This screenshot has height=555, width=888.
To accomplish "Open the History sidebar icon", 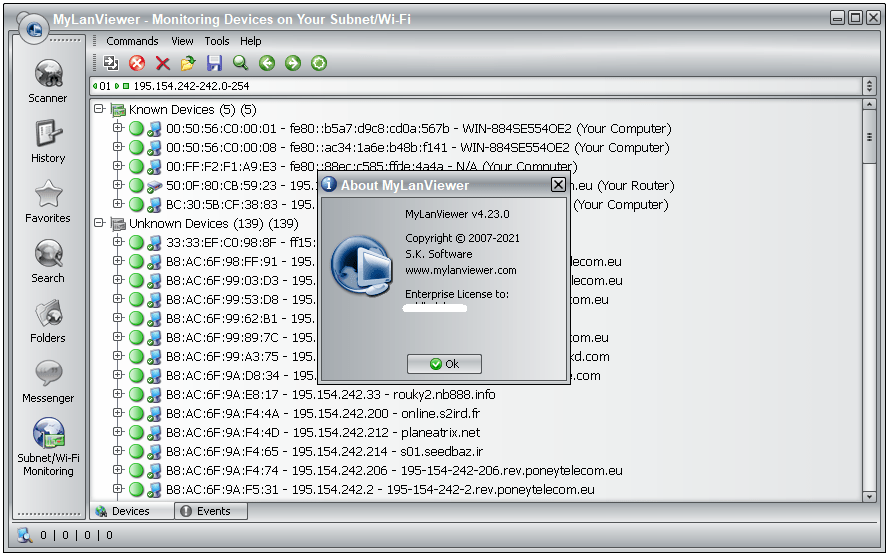I will [x=48, y=141].
